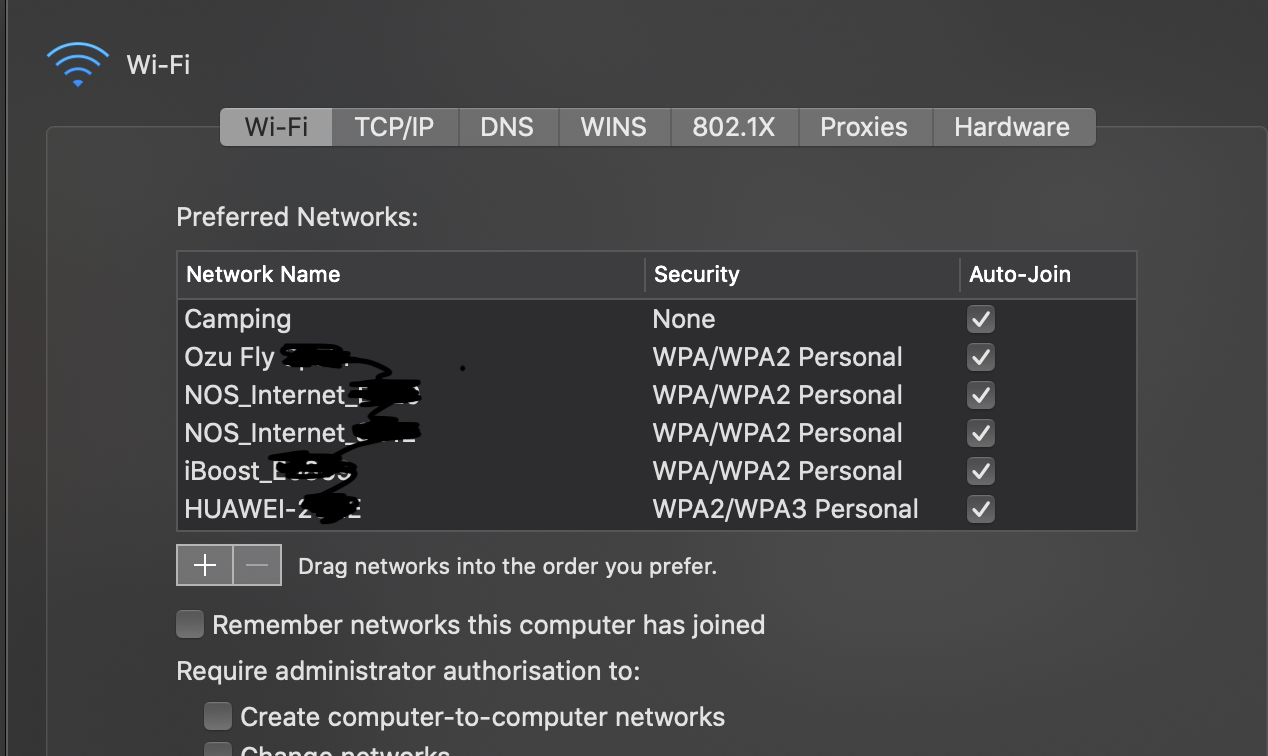
Task: Toggle Auto-Join for the HUAWEI network
Action: tap(981, 509)
